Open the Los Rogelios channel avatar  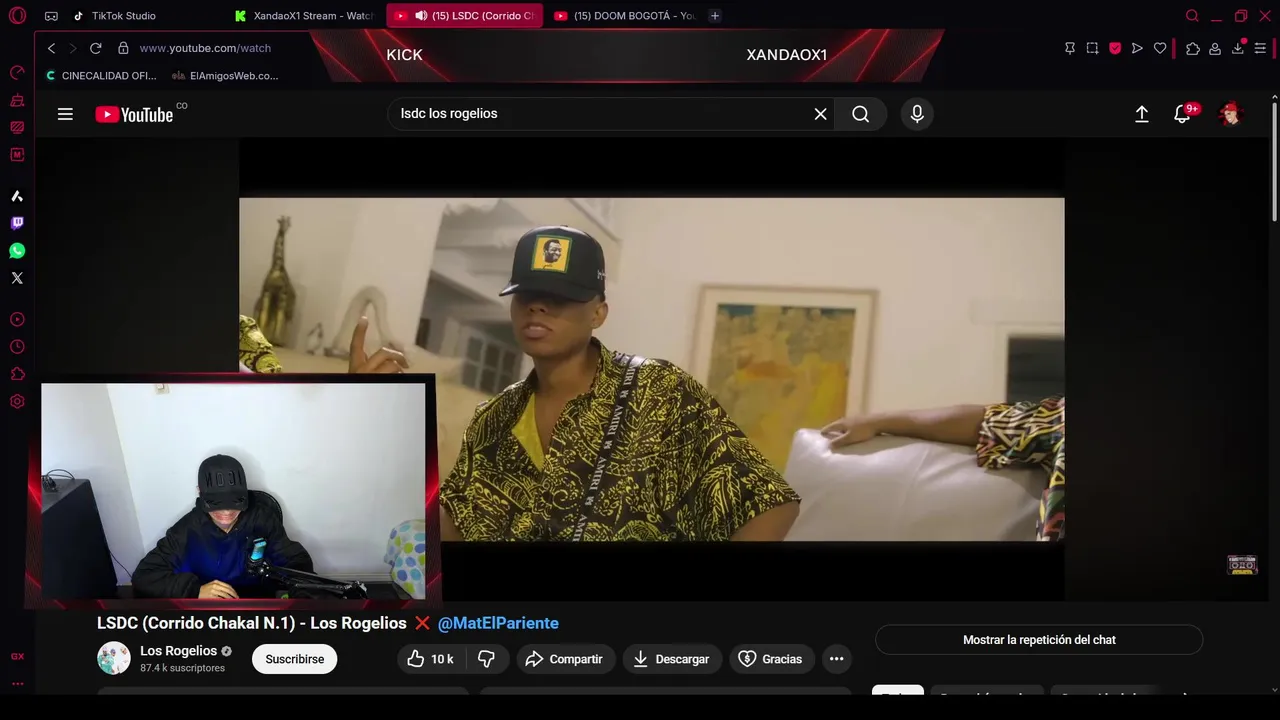[114, 658]
